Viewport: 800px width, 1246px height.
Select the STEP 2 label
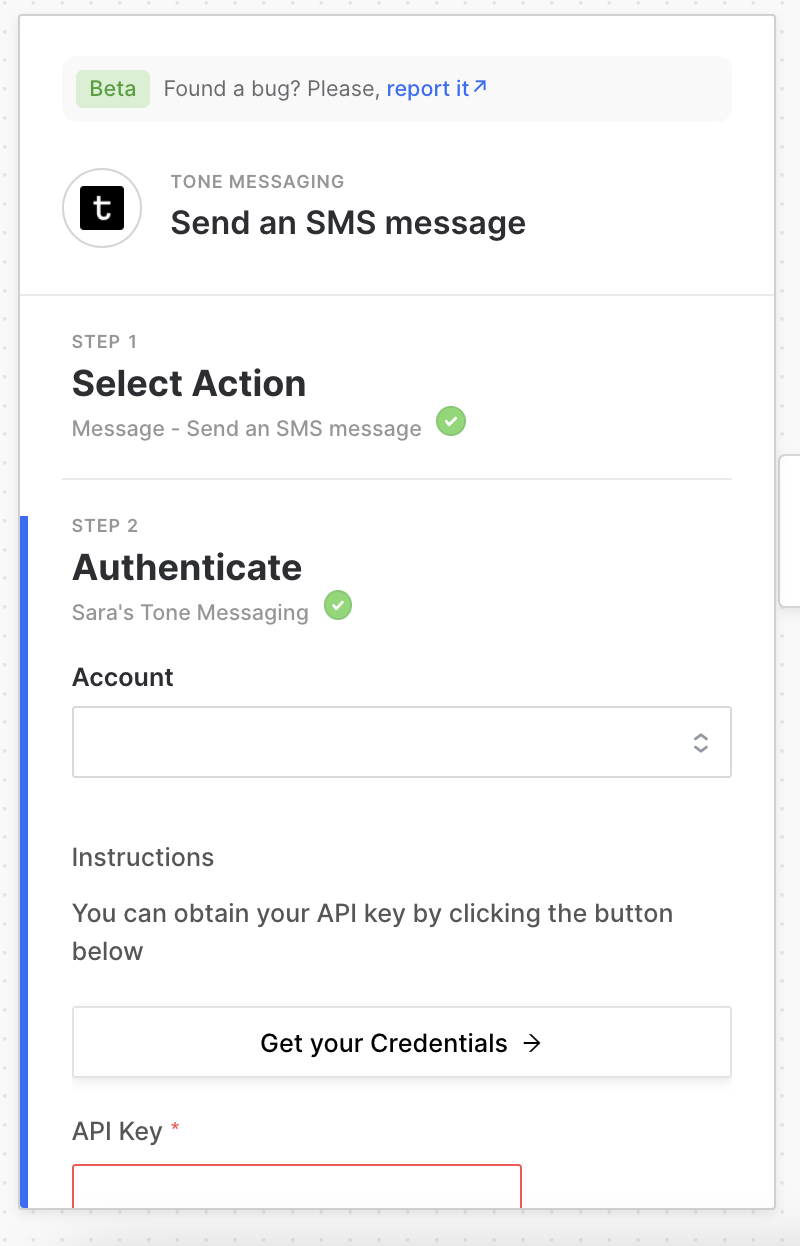tap(105, 526)
